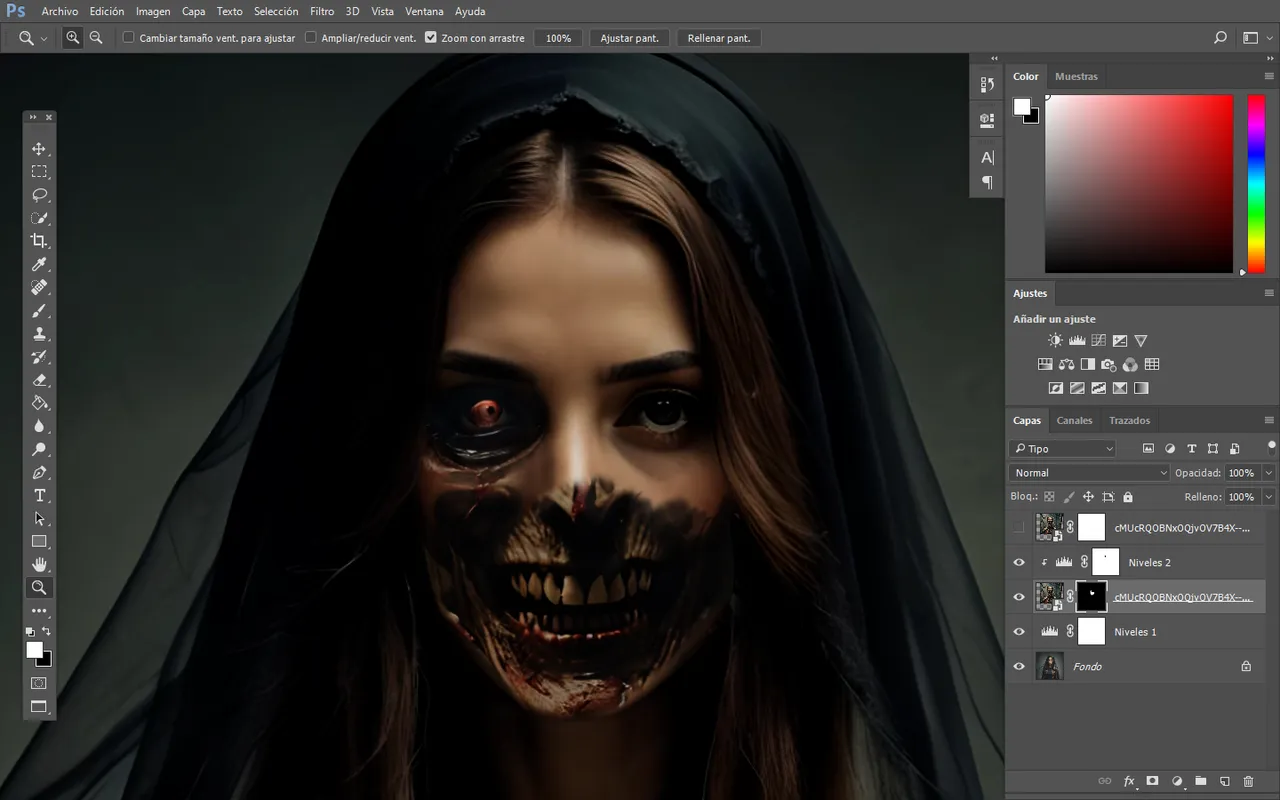Viewport: 1280px width, 800px height.
Task: Select the Horizontal Type tool
Action: 39,496
